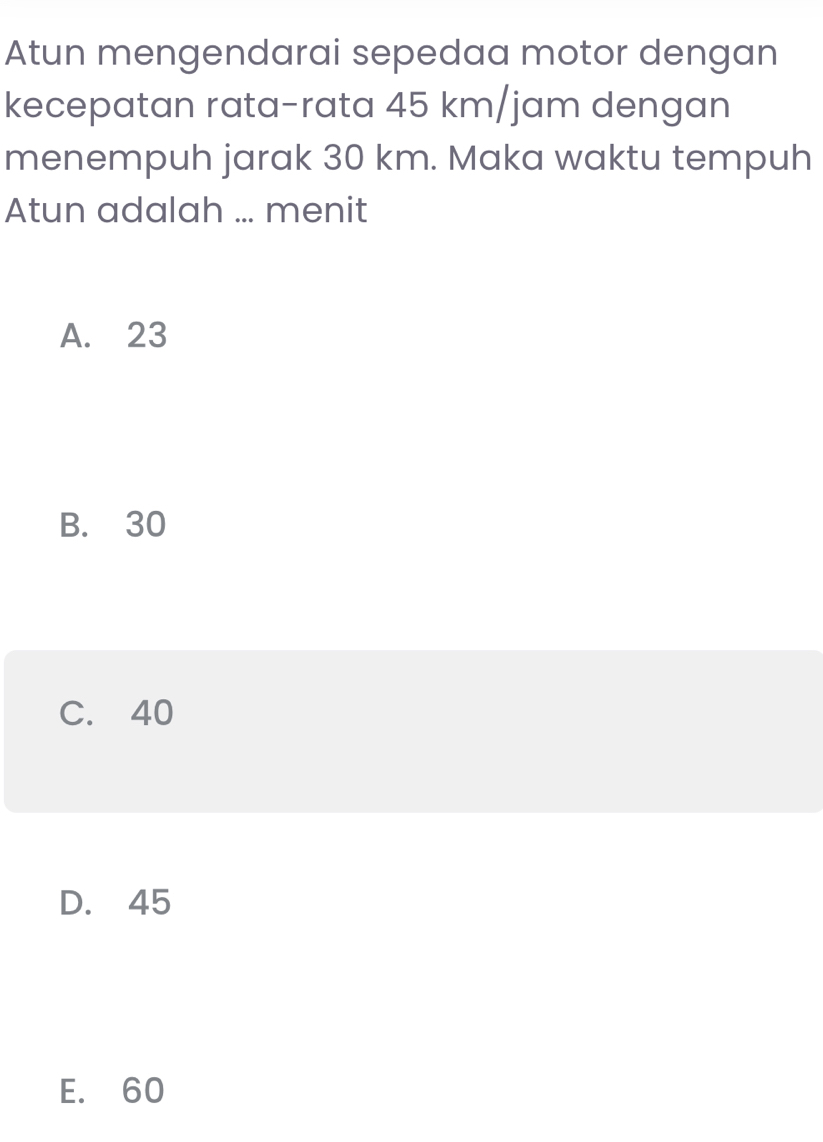823x1142 pixels.
Task: Click the gray highlighted answer row background
Action: (x=500, y=731)
